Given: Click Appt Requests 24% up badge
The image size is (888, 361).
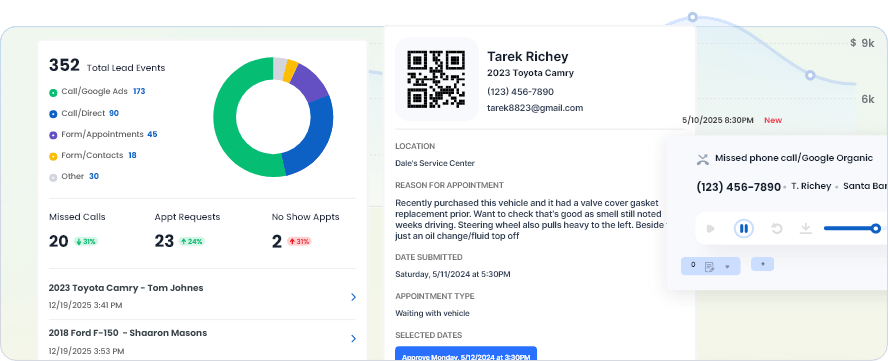Looking at the screenshot, I should point(191,241).
